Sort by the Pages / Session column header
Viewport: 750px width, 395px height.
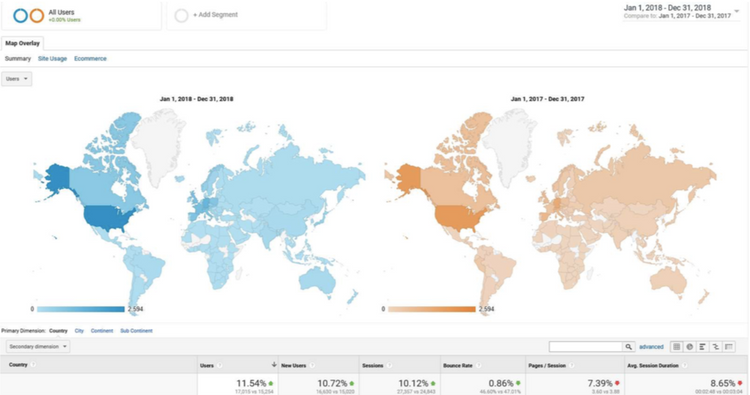point(547,366)
